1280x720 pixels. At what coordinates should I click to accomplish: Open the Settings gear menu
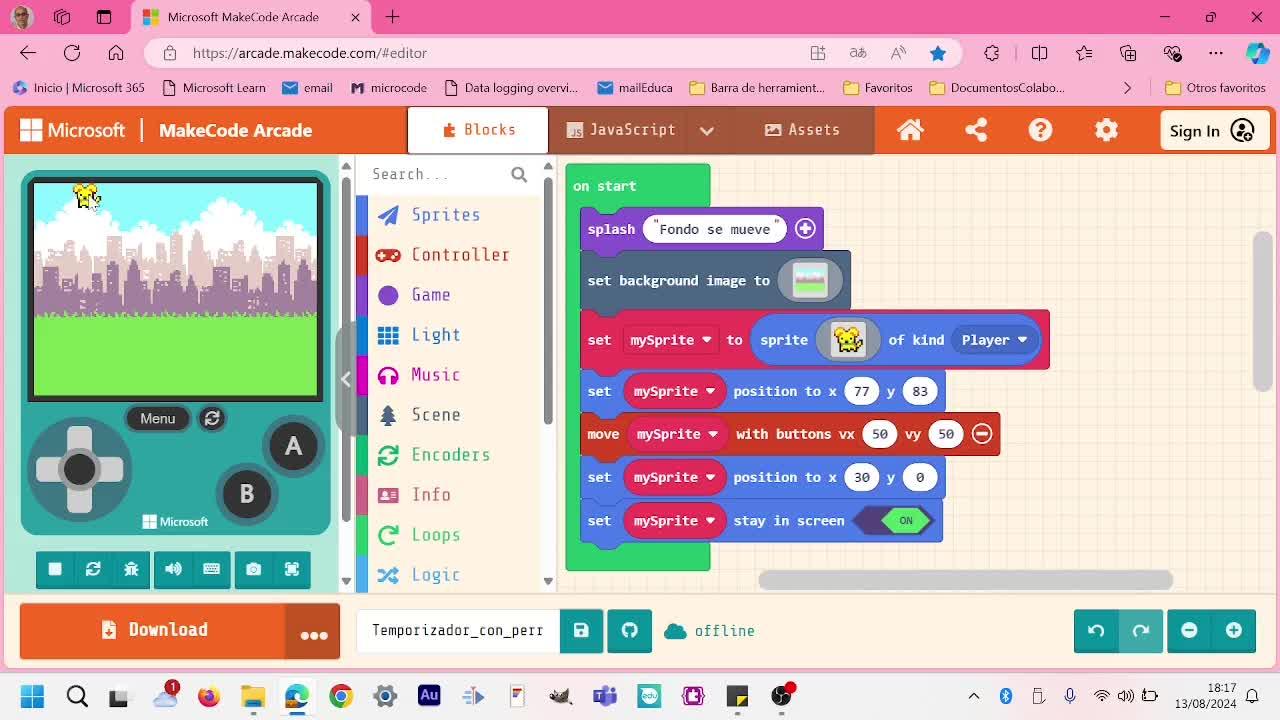(1106, 130)
